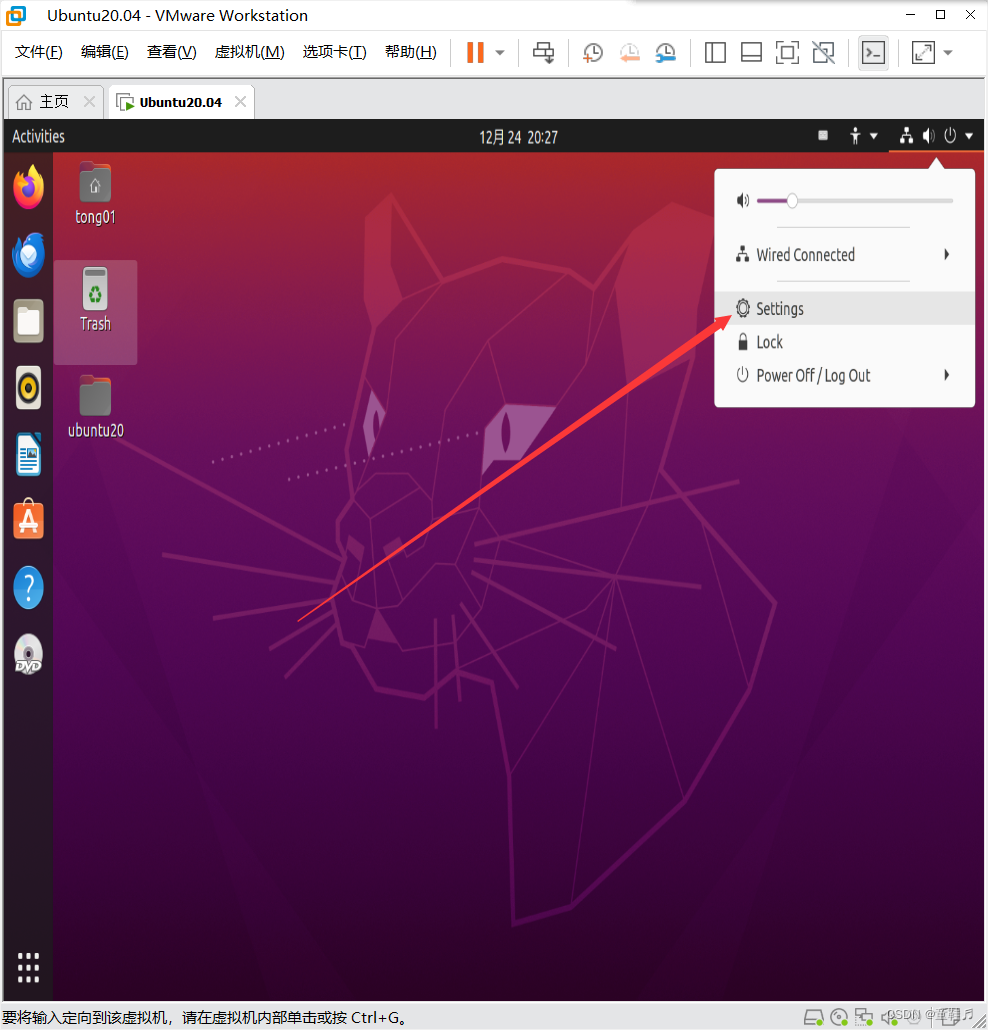This screenshot has width=988, height=1030.
Task: Open the 虚拟机(M) menu
Action: click(x=250, y=52)
